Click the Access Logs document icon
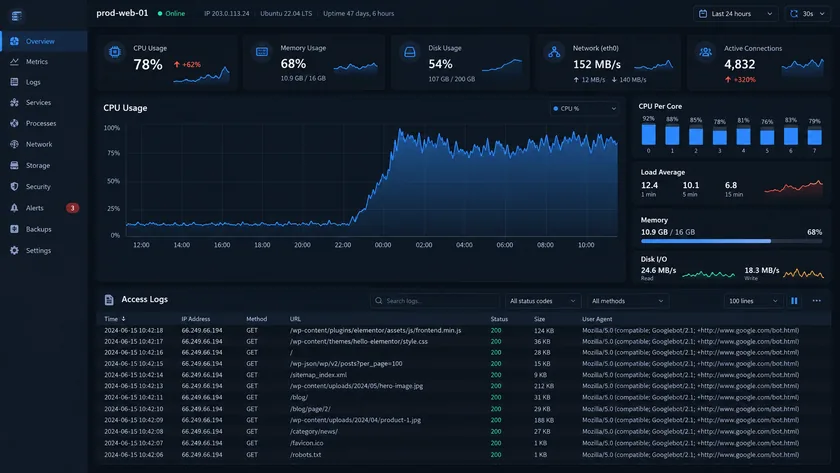This screenshot has height=473, width=840. tap(109, 300)
